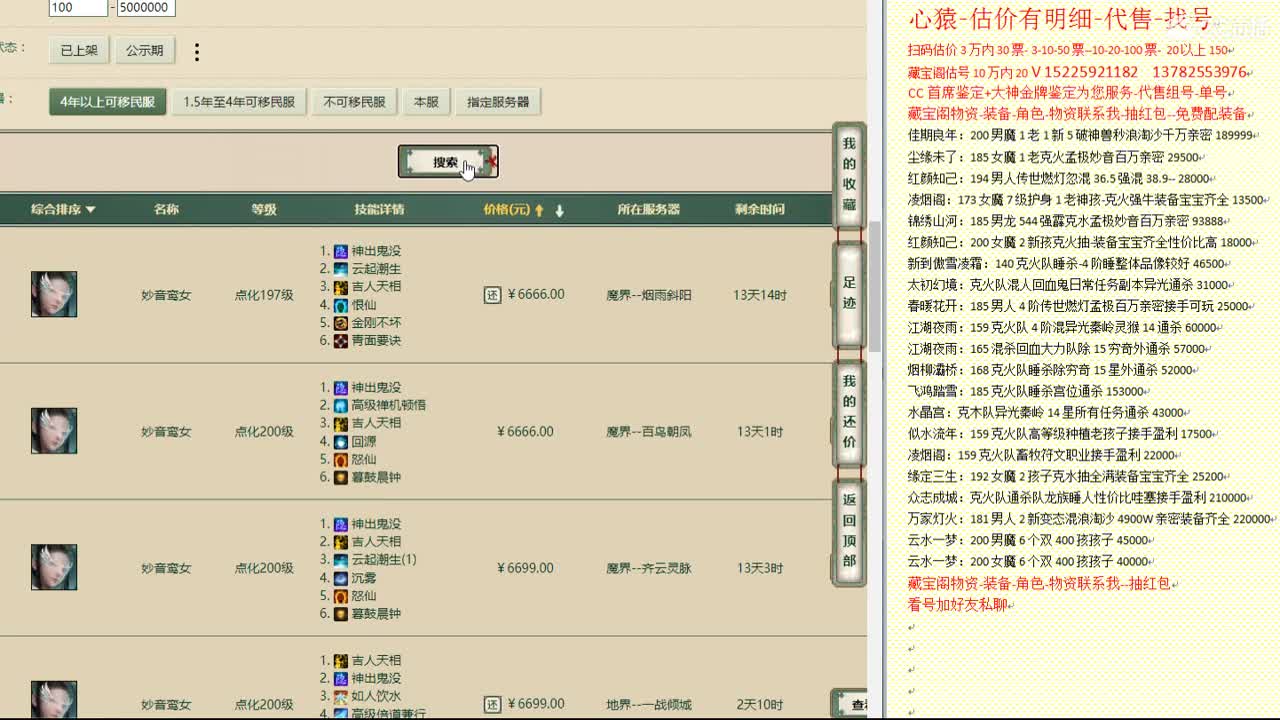Click the 等级 column header

(264, 210)
